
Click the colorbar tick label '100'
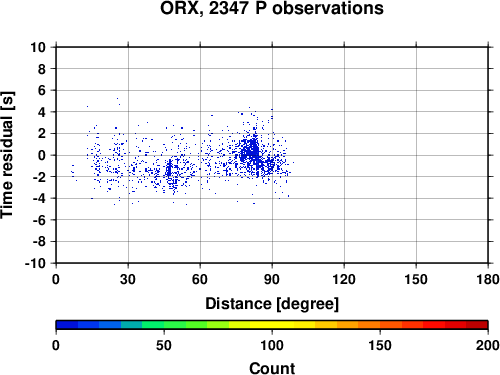272,345
